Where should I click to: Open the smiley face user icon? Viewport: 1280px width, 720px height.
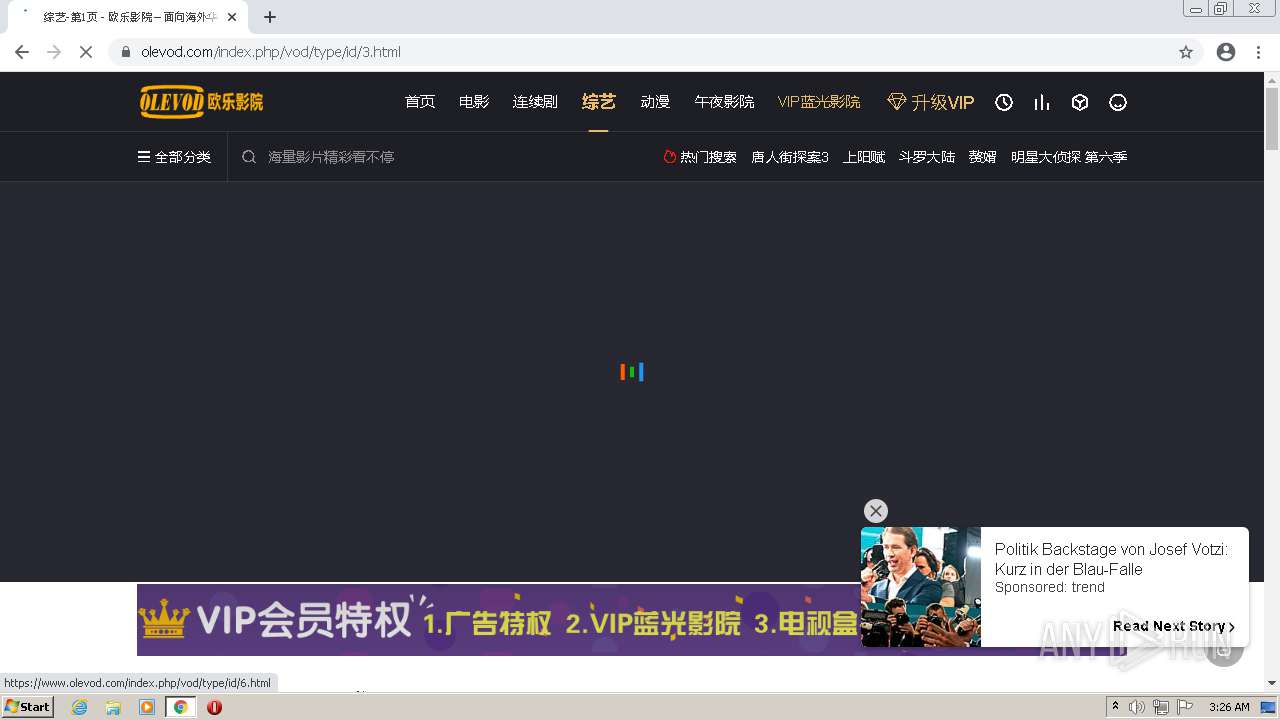1118,102
